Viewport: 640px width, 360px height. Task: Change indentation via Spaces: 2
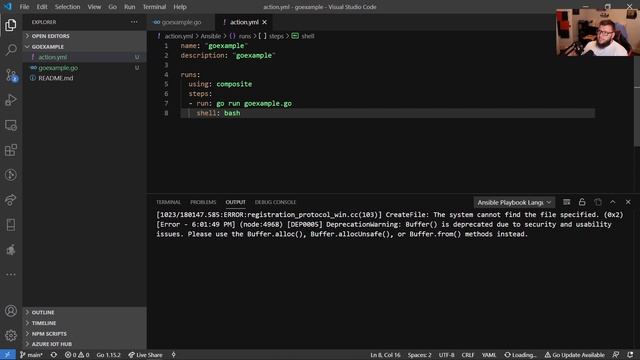(419, 355)
